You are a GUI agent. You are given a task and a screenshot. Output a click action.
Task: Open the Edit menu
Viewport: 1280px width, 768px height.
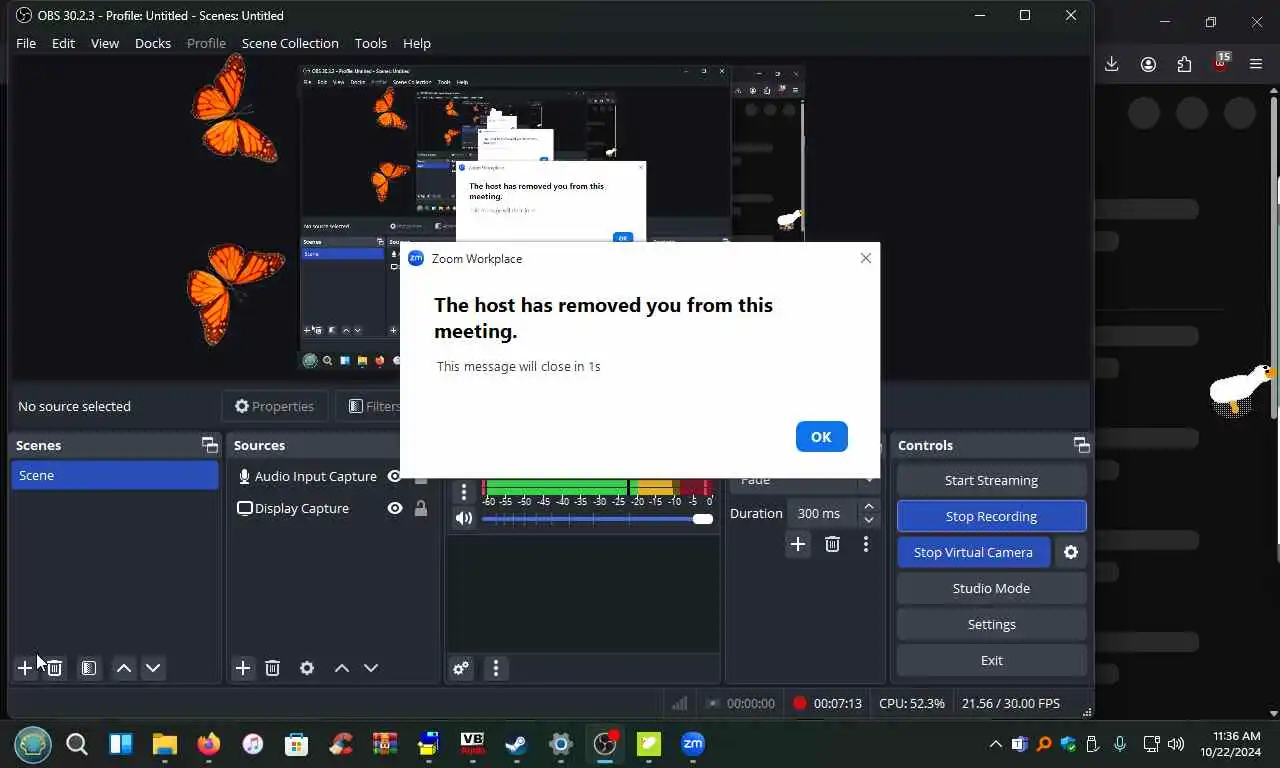63,43
